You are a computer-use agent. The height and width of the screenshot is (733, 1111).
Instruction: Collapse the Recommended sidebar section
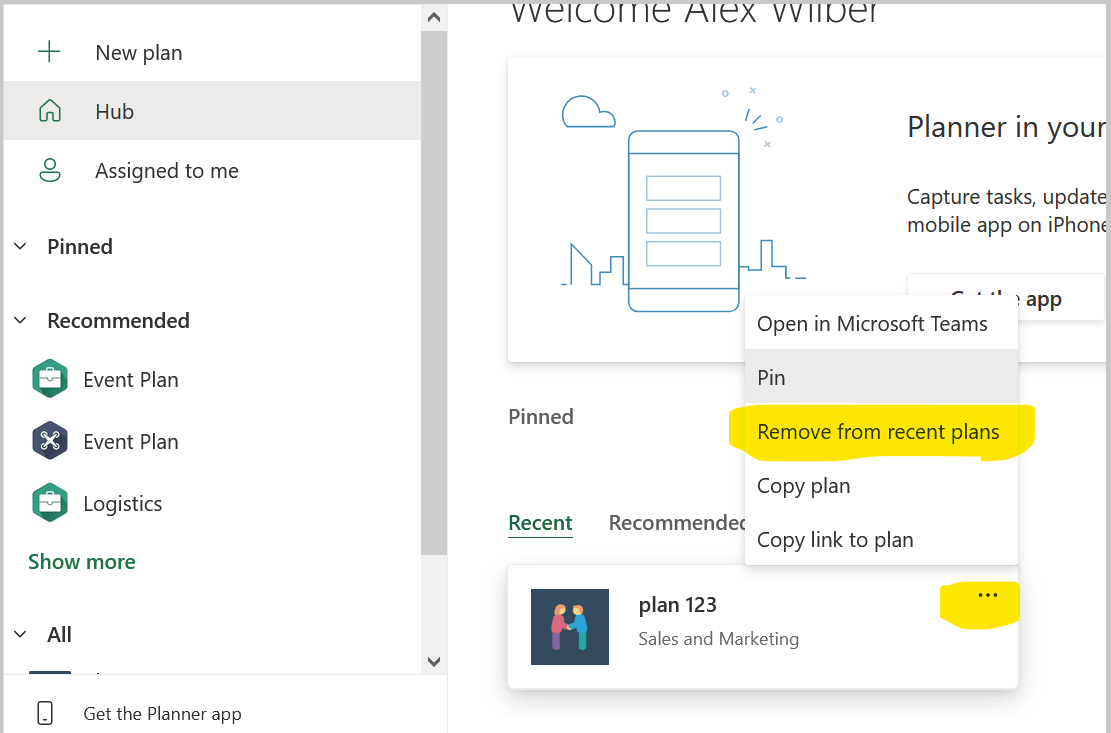tap(20, 320)
